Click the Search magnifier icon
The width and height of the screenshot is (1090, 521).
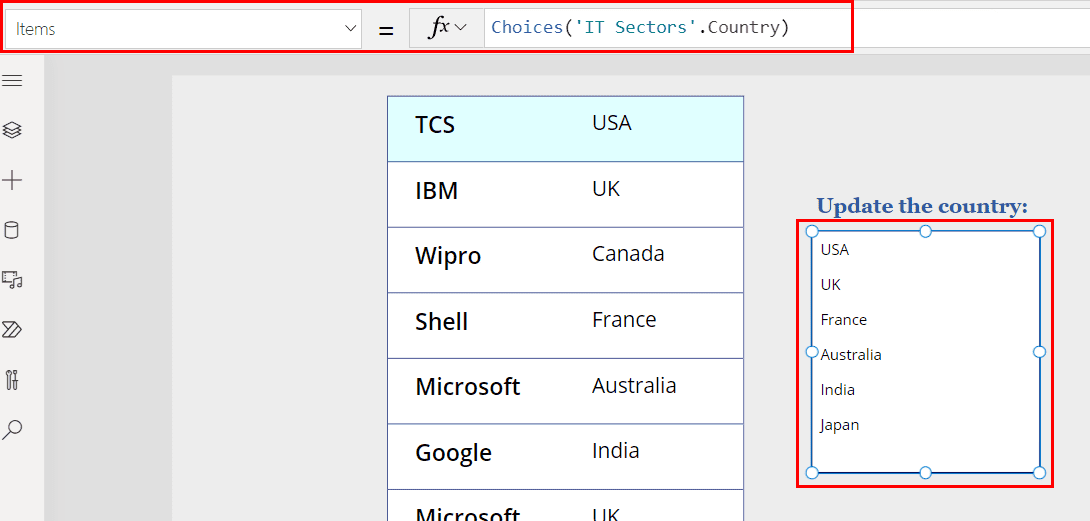[12, 429]
